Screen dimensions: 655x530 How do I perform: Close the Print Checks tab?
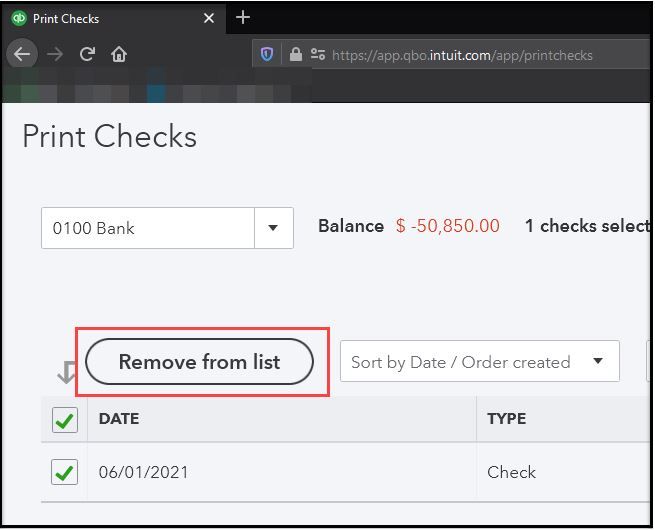click(x=209, y=18)
